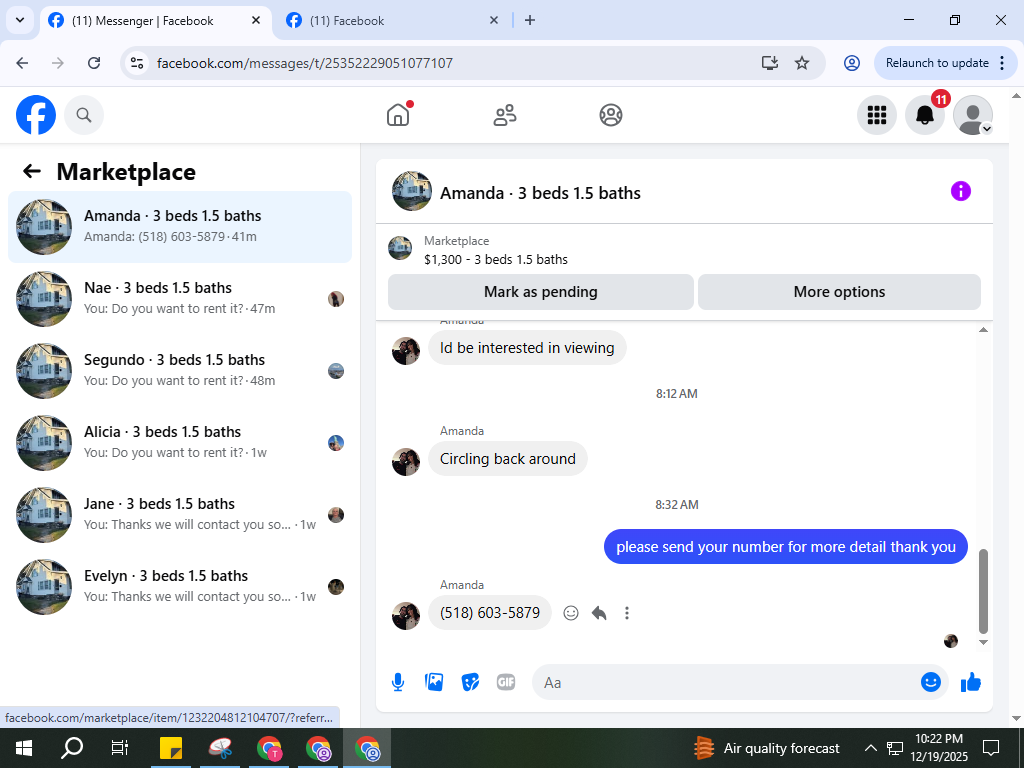Open the emoji picker in the message box
This screenshot has height=768, width=1024.
tap(931, 682)
